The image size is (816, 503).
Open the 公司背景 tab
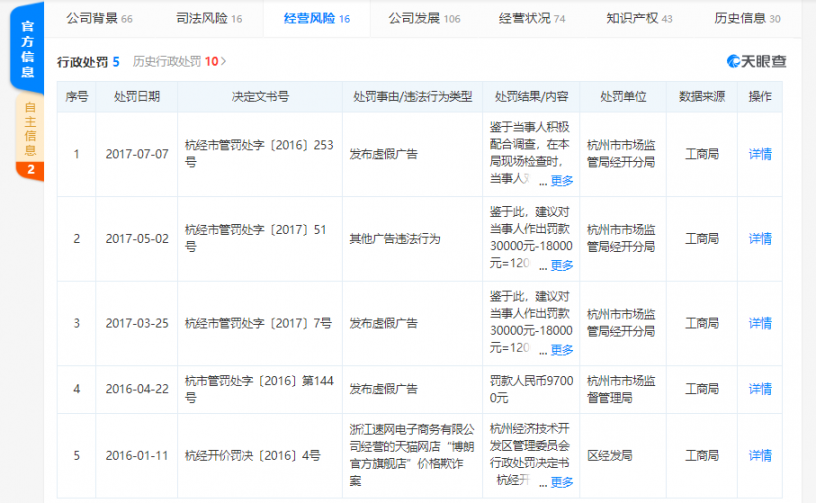(x=98, y=19)
